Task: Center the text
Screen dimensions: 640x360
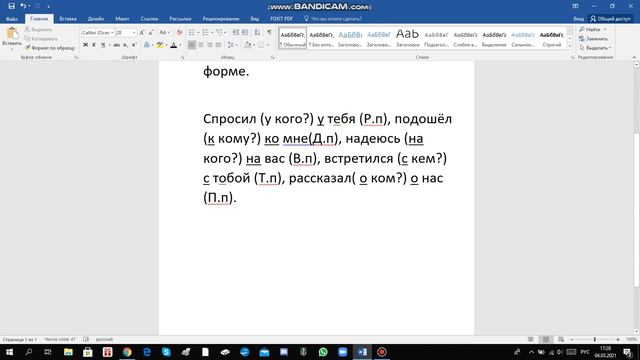Action: tap(201, 45)
